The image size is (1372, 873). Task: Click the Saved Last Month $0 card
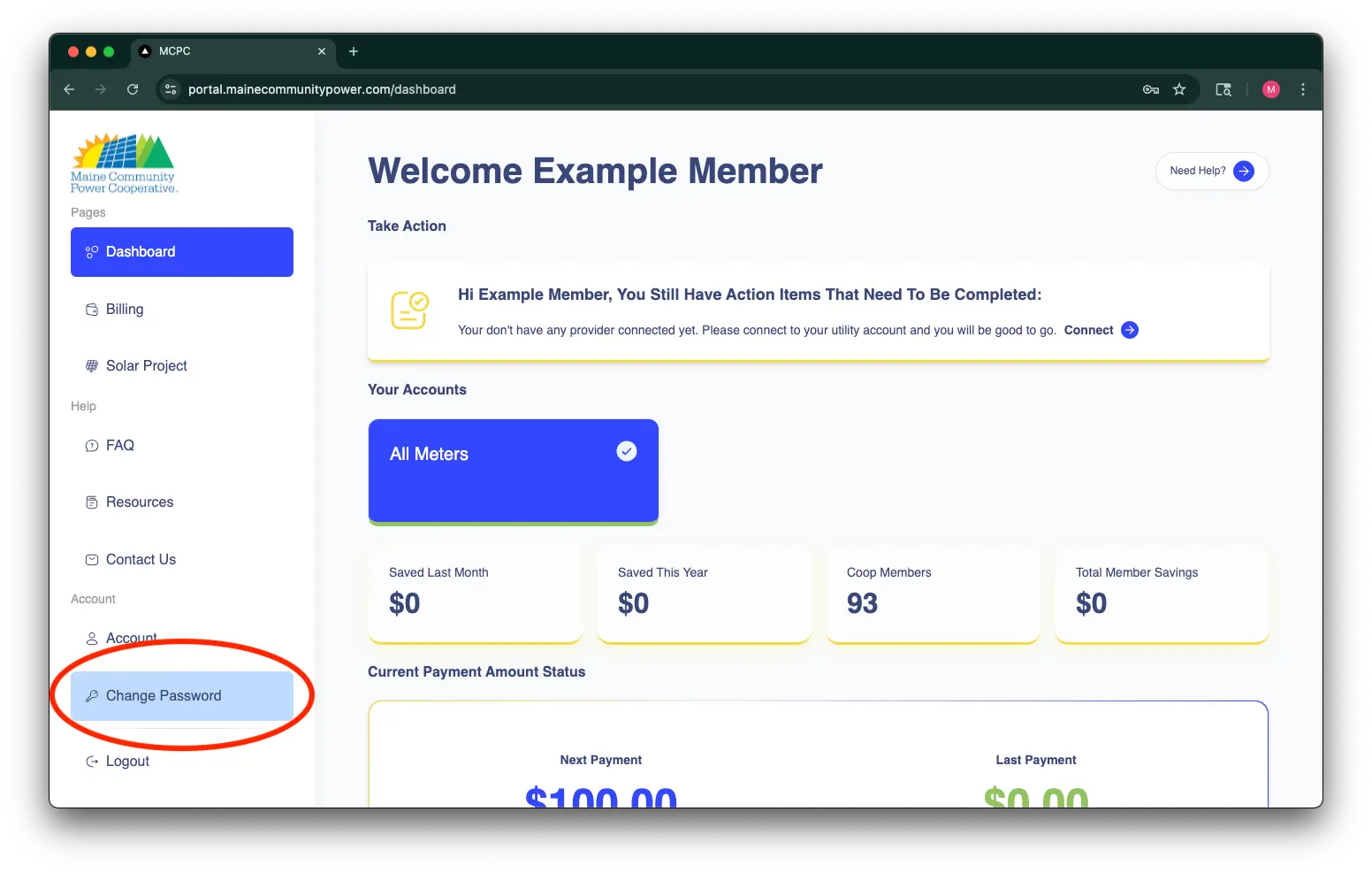[476, 594]
